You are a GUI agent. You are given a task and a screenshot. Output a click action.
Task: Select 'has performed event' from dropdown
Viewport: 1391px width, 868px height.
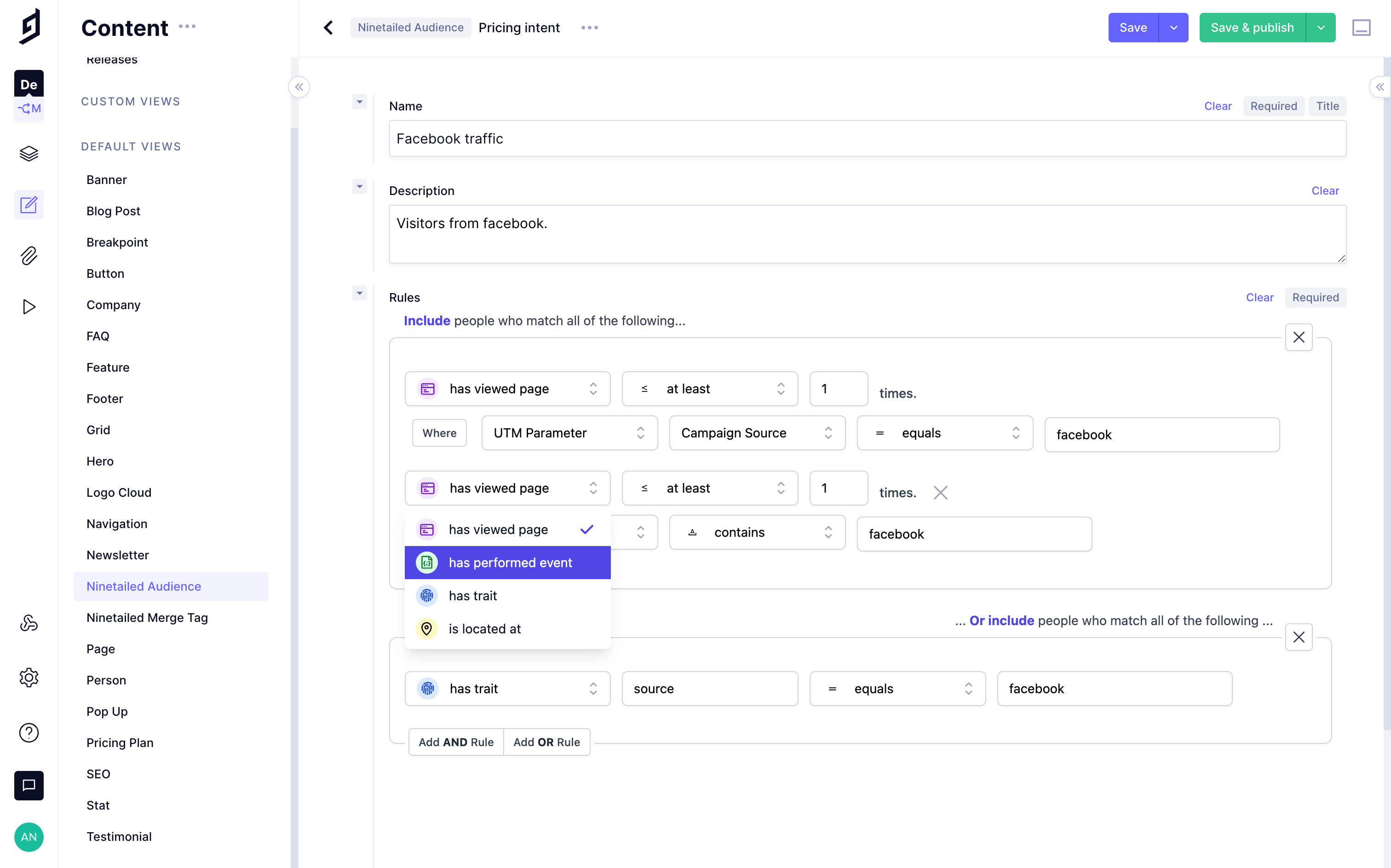[x=510, y=562]
